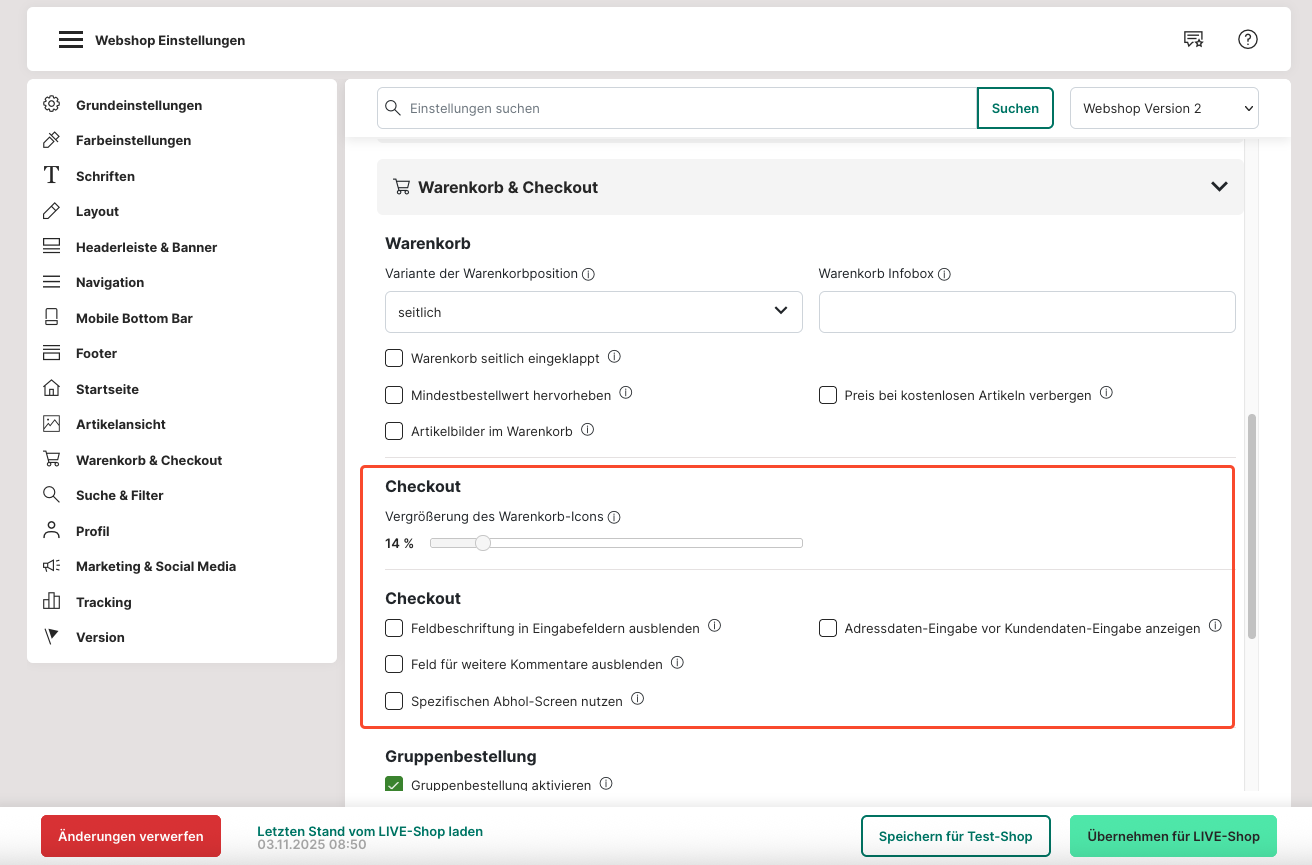Open Variante der Warenkorbposition dropdown
This screenshot has width=1312, height=865.
[x=593, y=312]
